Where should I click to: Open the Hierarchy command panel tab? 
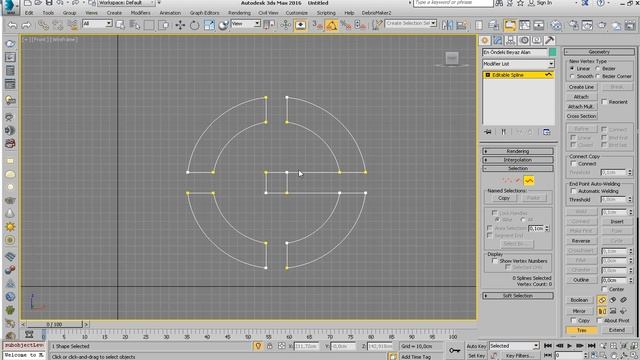511,40
